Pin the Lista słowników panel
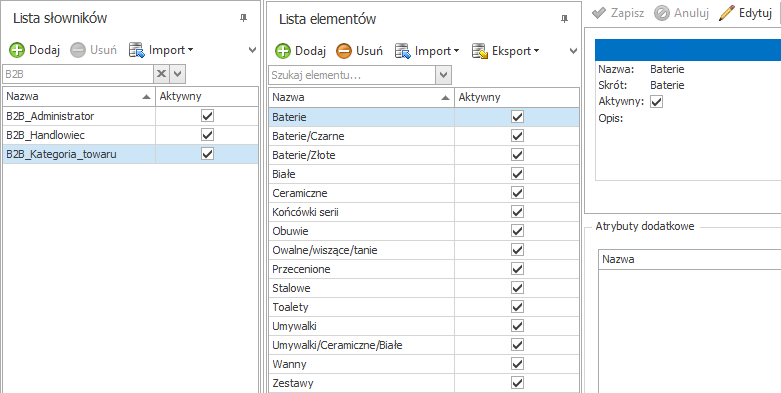The height and width of the screenshot is (393, 781). (x=243, y=19)
